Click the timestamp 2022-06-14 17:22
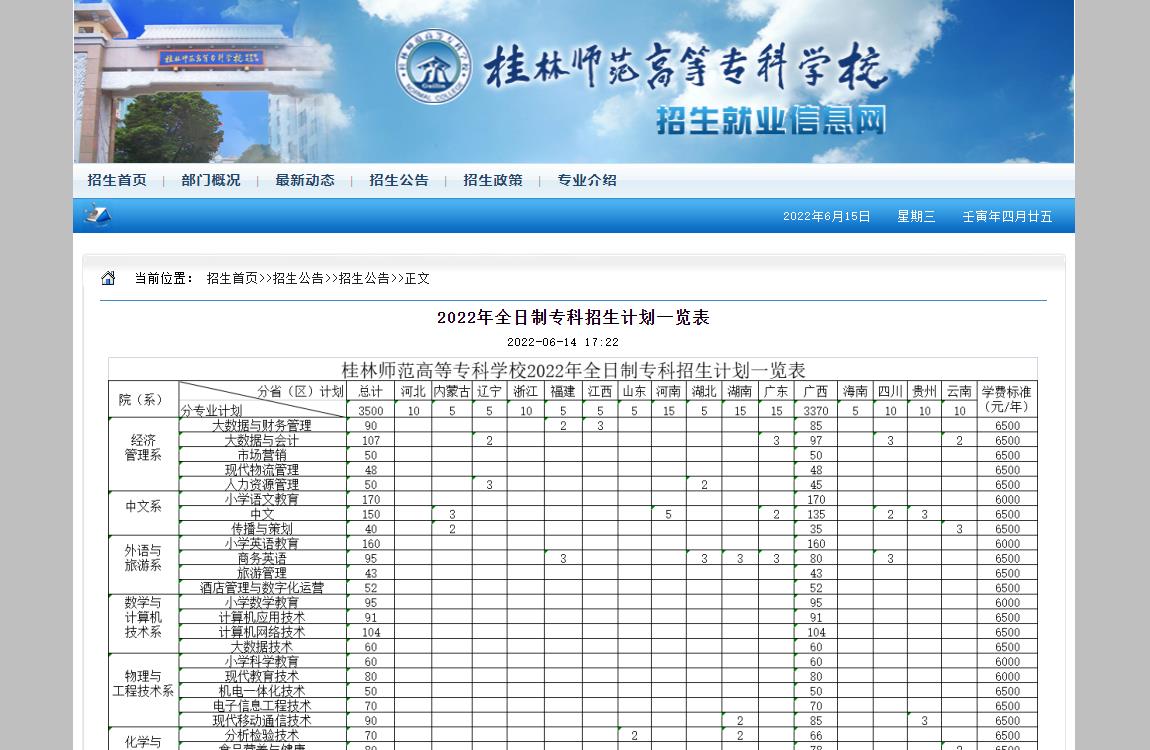The height and width of the screenshot is (750, 1150). pos(563,342)
